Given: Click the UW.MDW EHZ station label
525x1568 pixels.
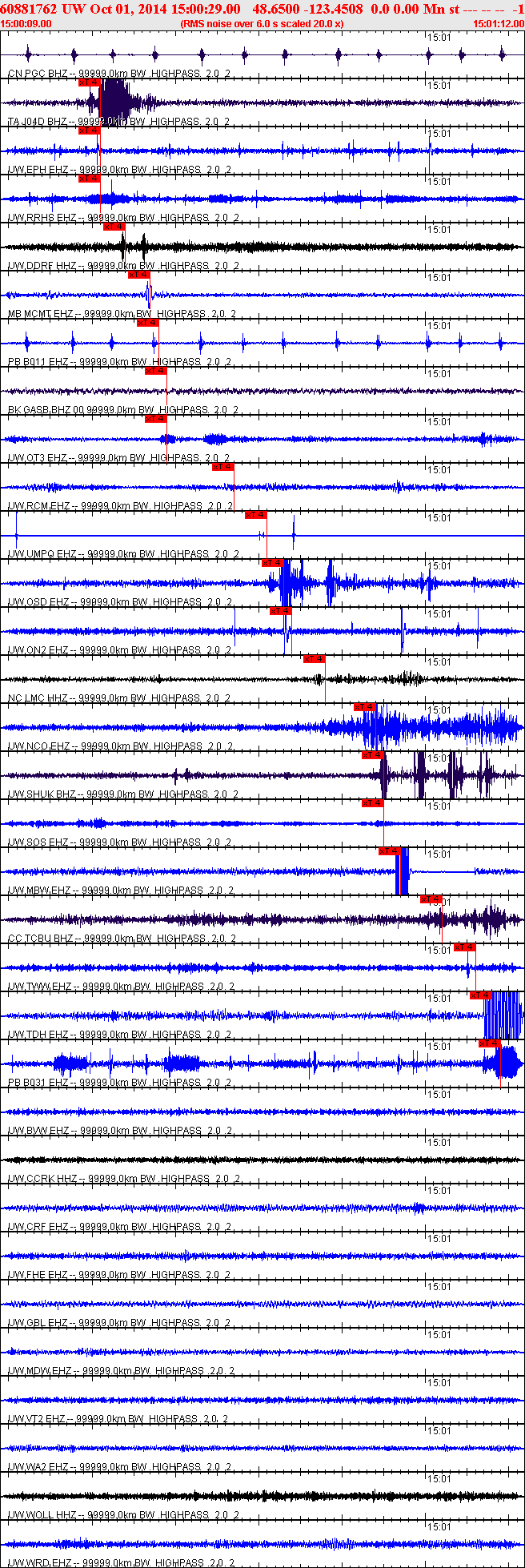Looking at the screenshot, I should (x=120, y=1371).
